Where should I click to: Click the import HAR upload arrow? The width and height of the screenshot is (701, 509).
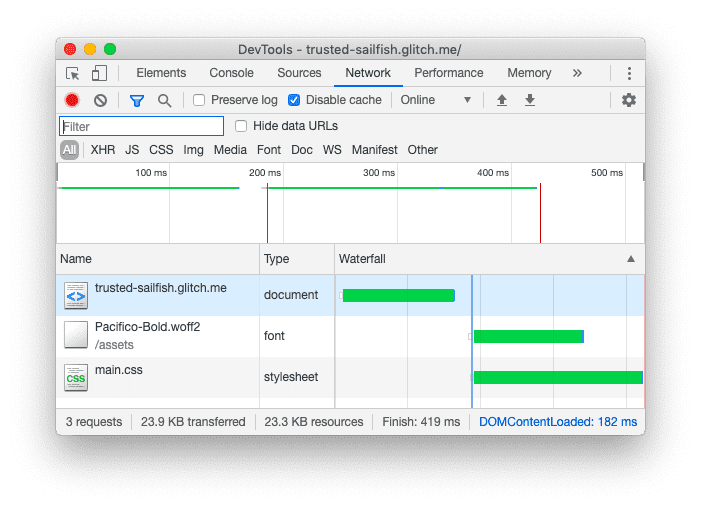pos(502,100)
